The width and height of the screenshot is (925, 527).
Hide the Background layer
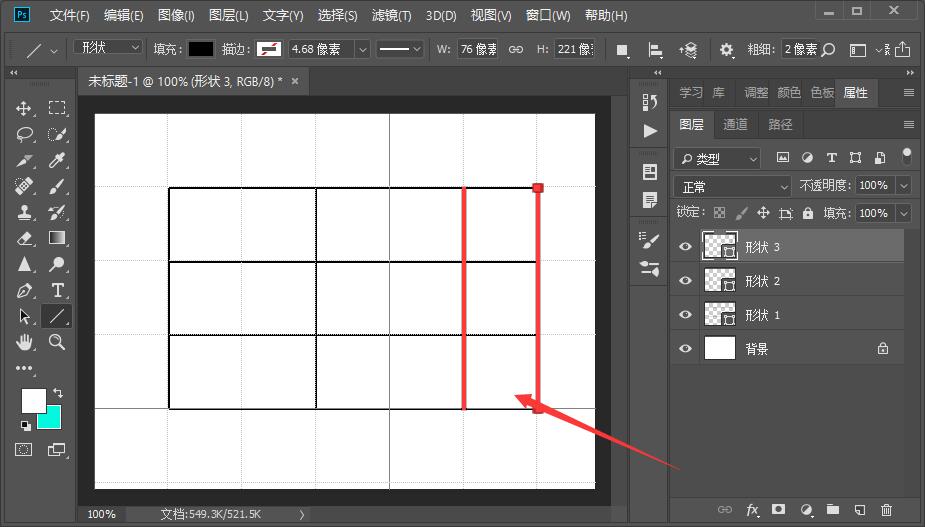tap(685, 349)
